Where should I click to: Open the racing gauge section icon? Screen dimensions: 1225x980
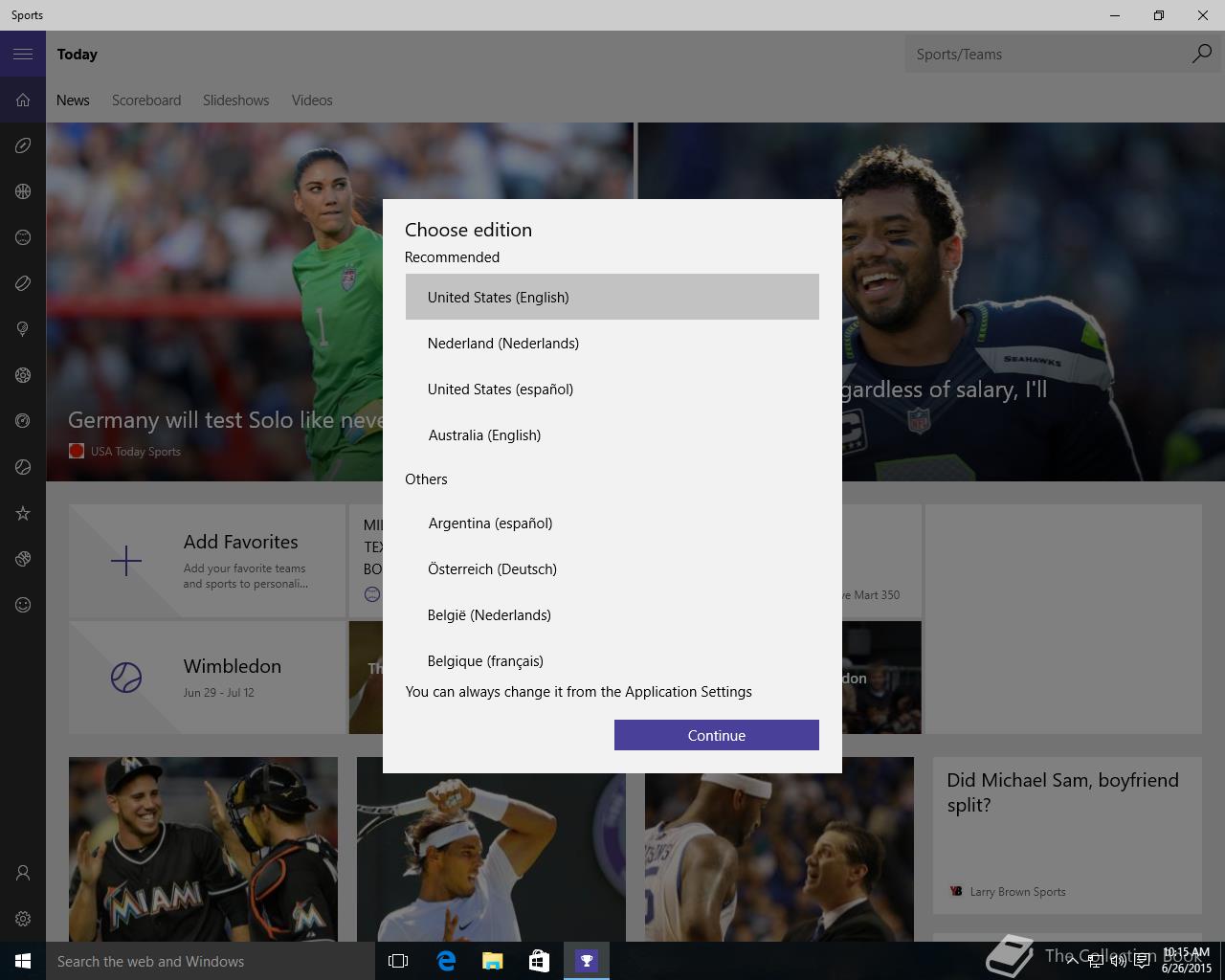(23, 421)
